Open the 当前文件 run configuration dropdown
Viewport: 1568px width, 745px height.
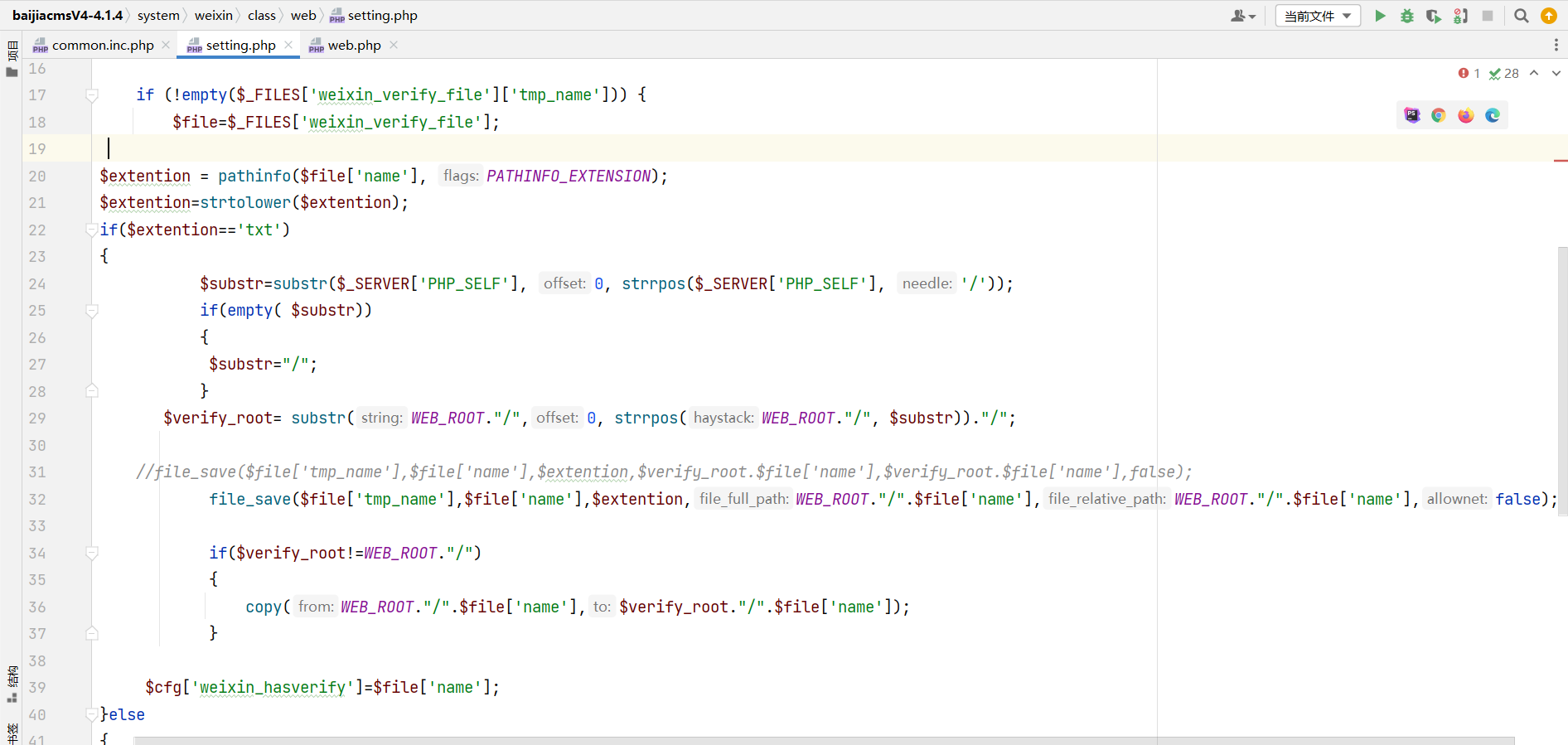(1318, 16)
